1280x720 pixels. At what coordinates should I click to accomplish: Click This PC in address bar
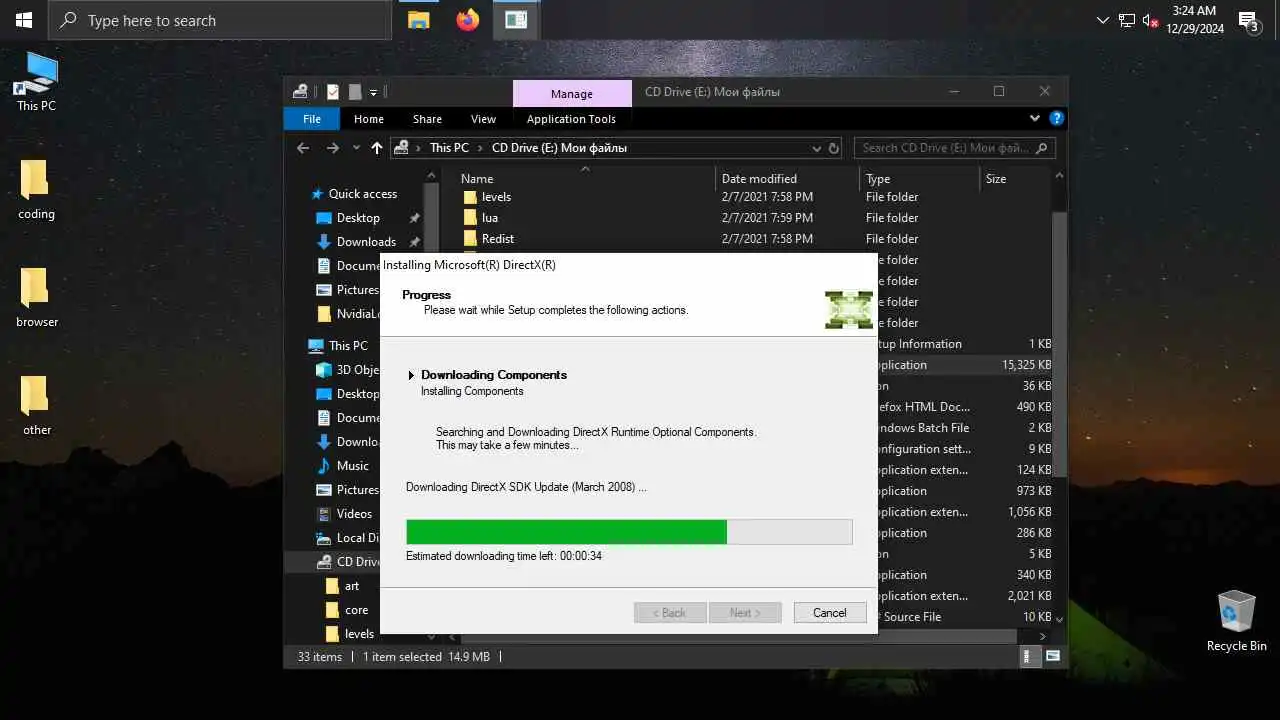(x=449, y=148)
